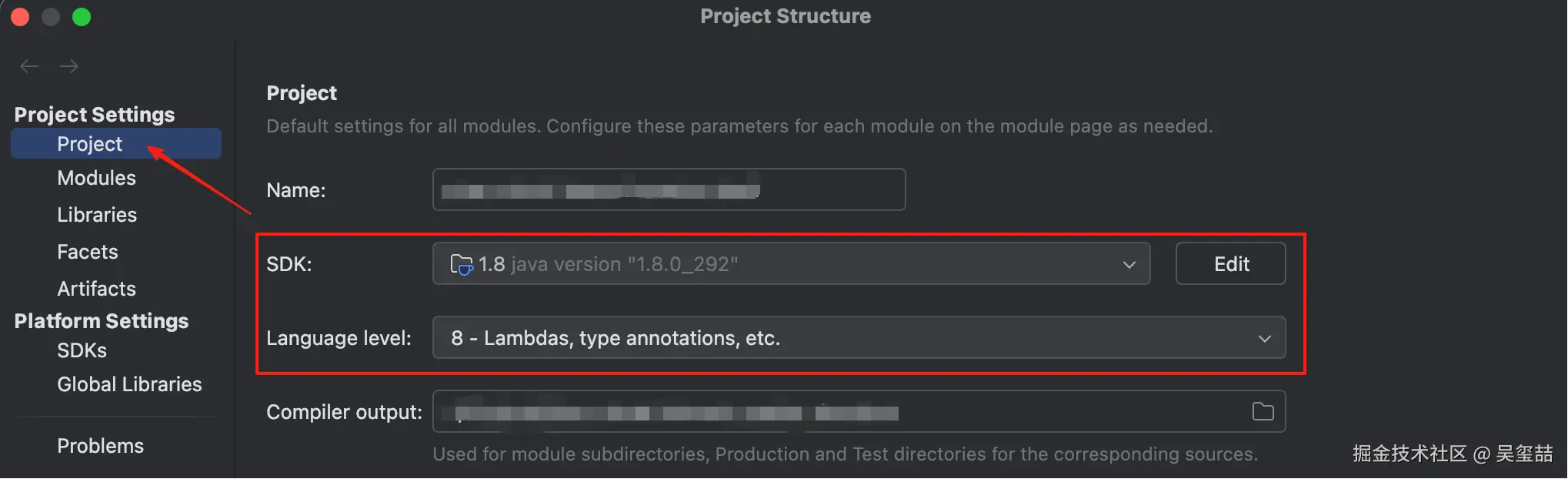The image size is (1568, 479).
Task: Browse compiler output folder icon
Action: (1263, 411)
